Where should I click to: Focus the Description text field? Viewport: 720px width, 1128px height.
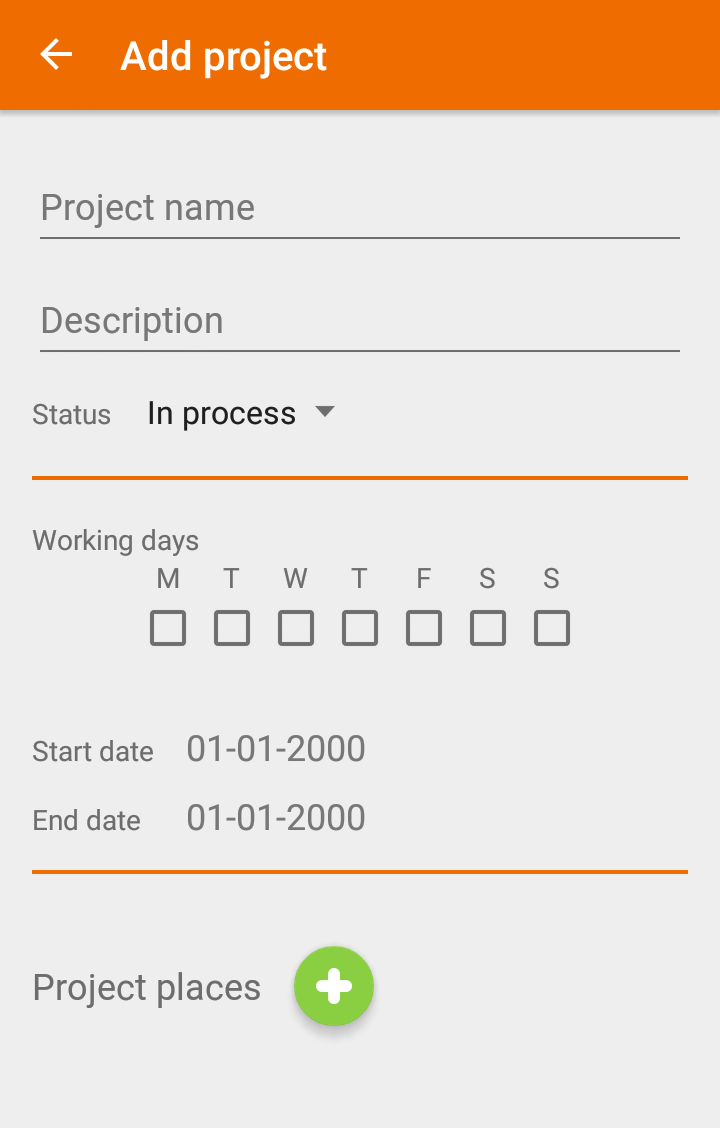click(x=360, y=321)
